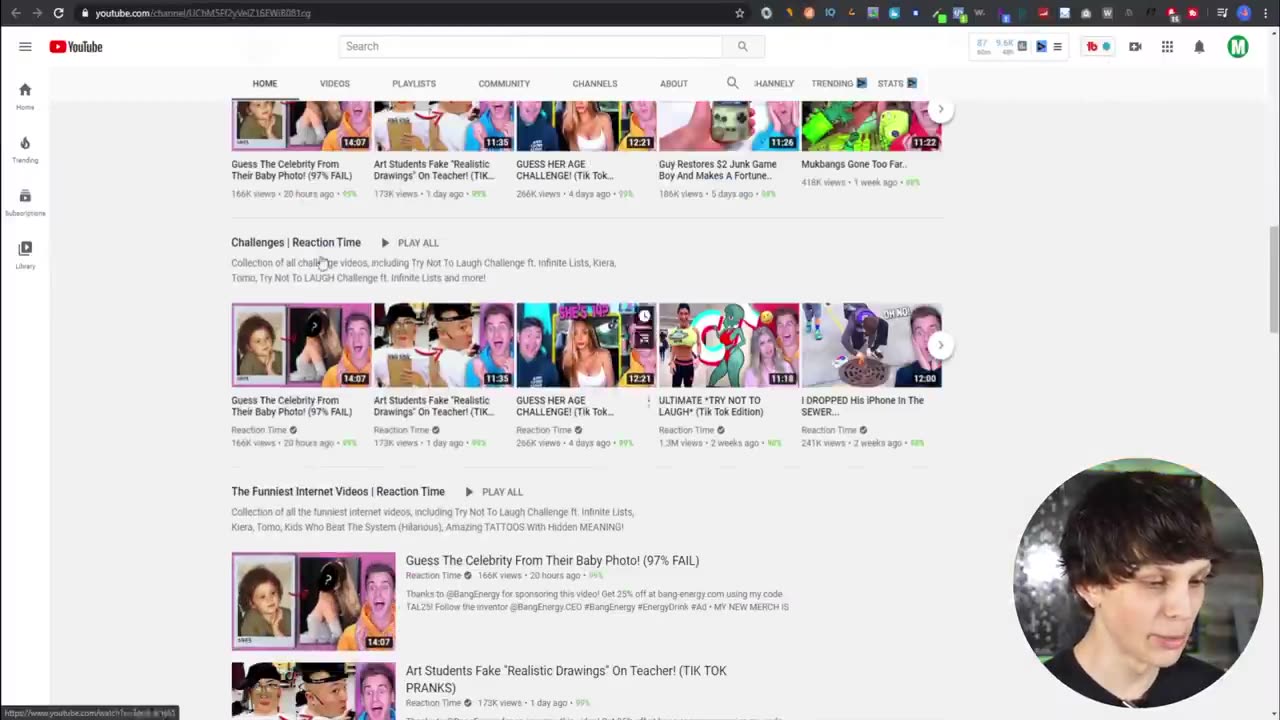Image resolution: width=1280 pixels, height=720 pixels.
Task: Open Mukbangs Gone Too Far video title
Action: (x=853, y=164)
